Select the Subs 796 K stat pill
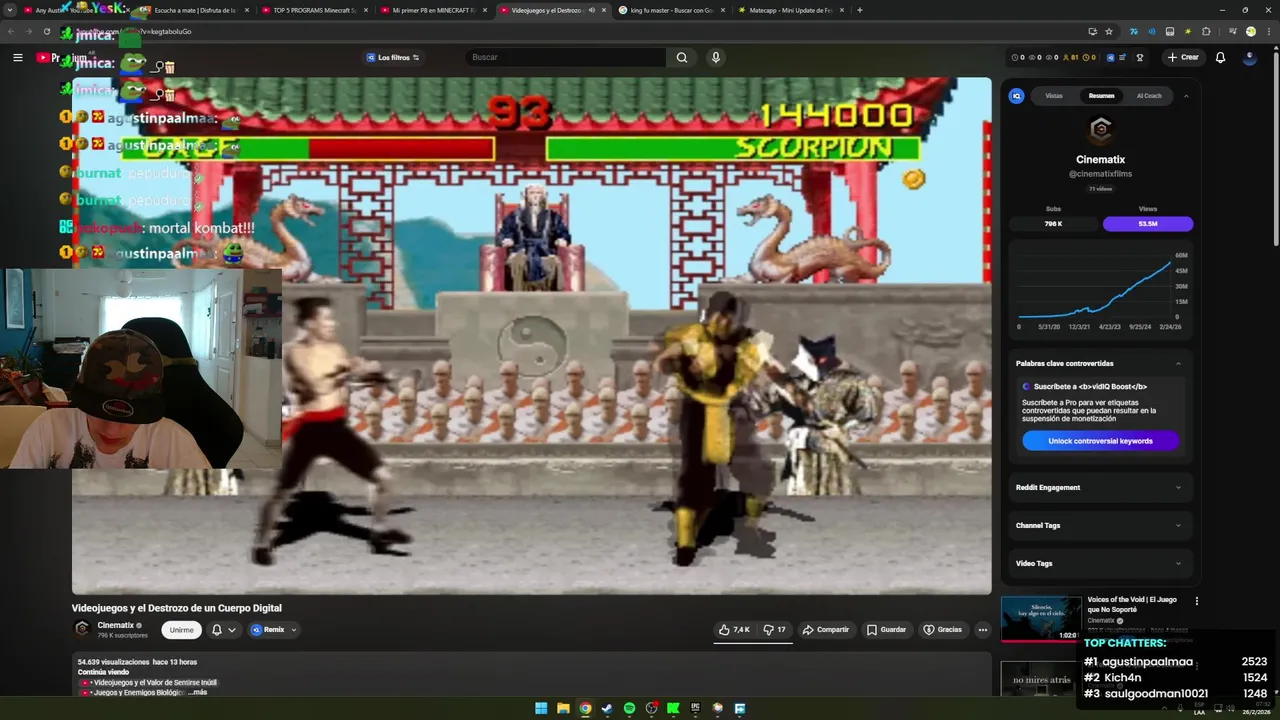 coord(1053,223)
